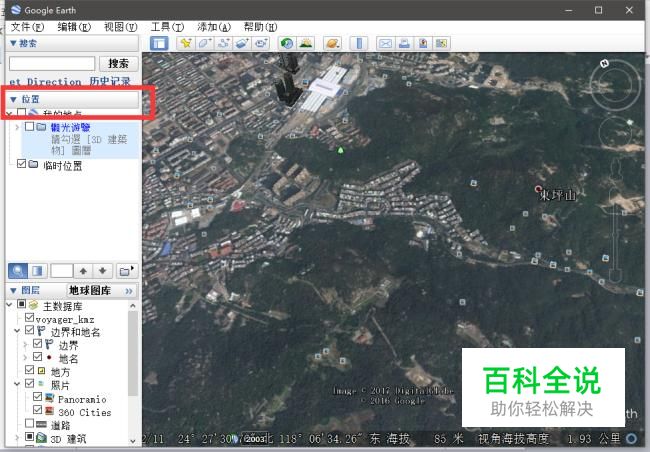Click the small text box in Places toolbar

(x=62, y=271)
